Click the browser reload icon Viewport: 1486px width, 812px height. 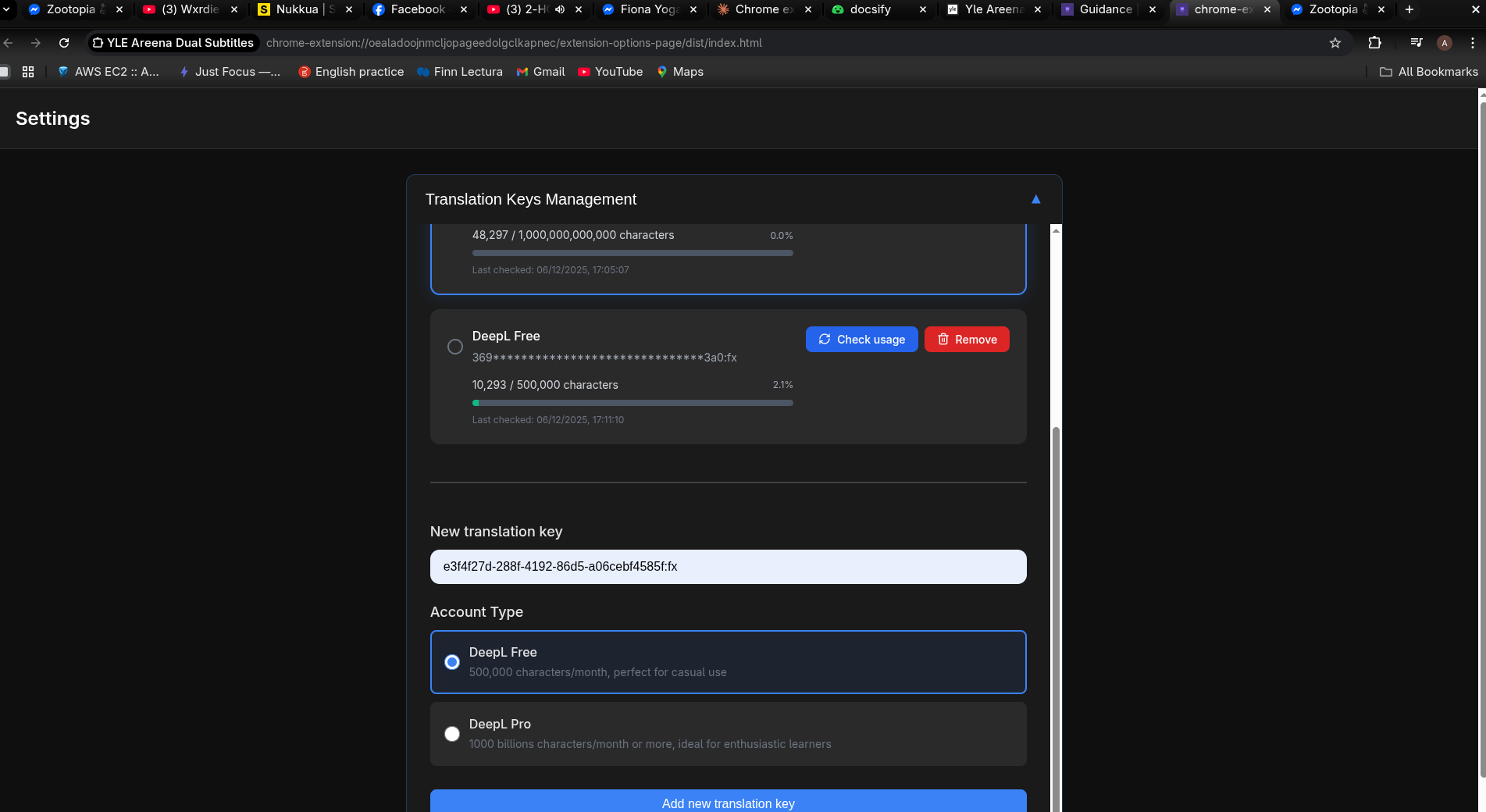click(x=64, y=43)
